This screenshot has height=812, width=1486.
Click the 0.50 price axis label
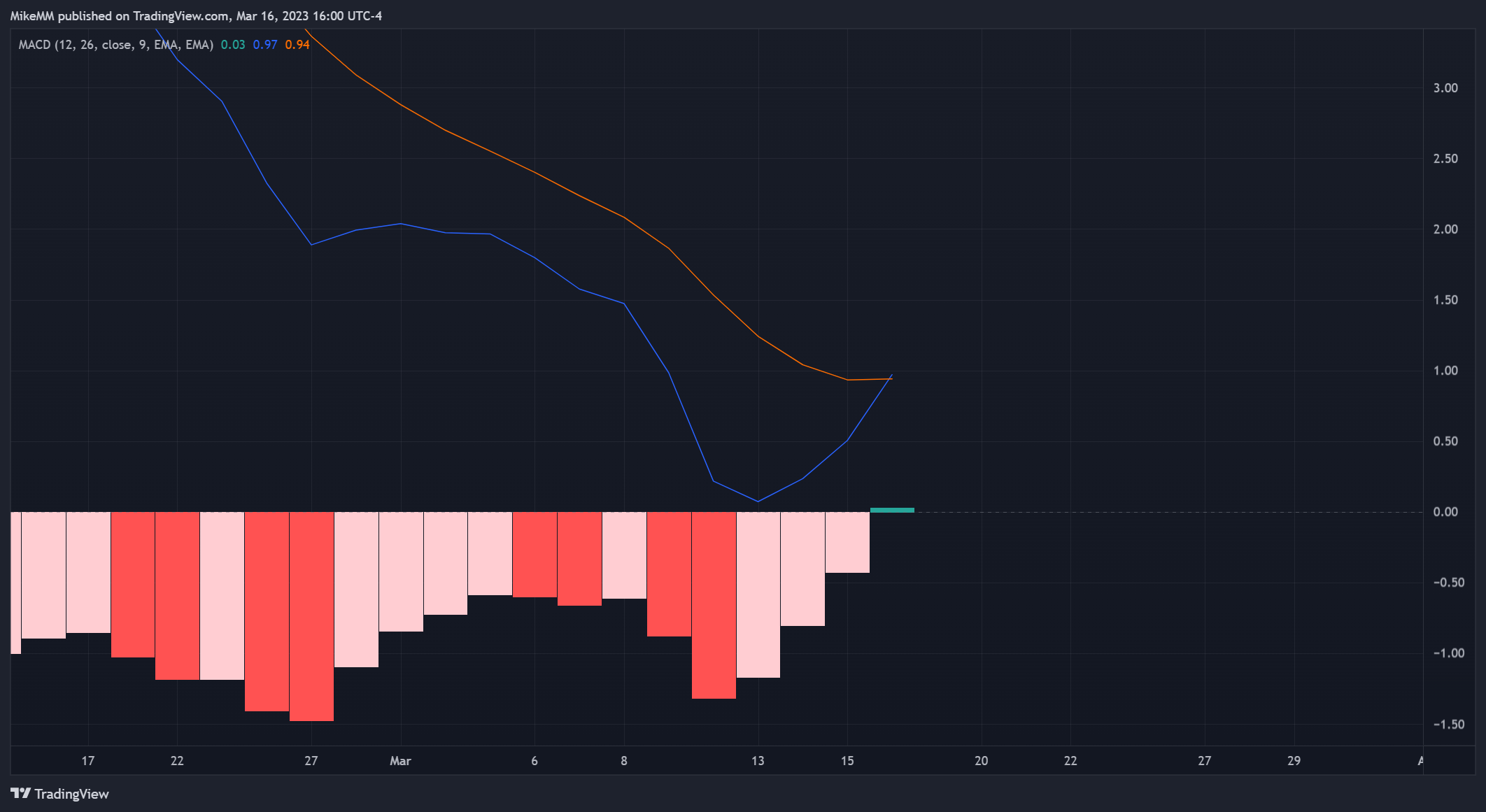1445,441
